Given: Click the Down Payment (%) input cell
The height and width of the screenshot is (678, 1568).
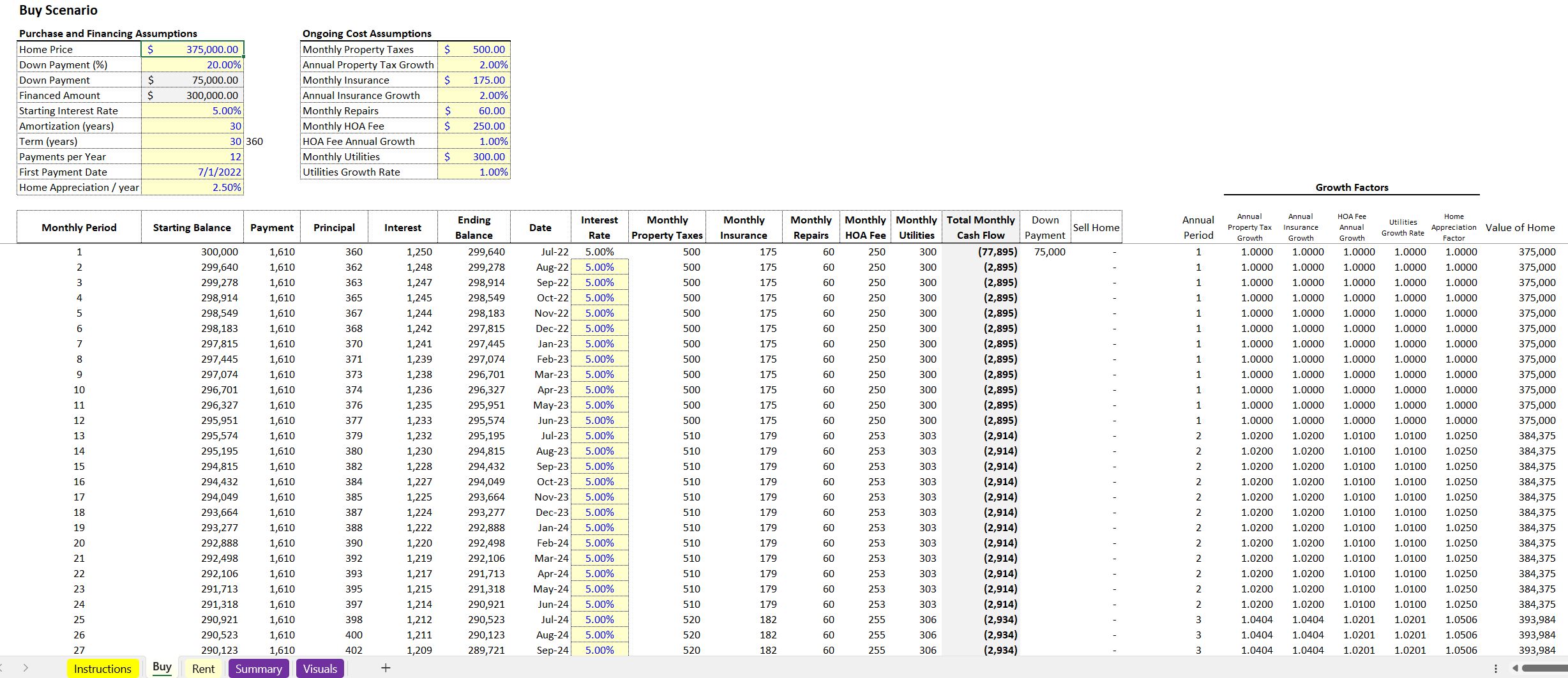Looking at the screenshot, I should click(192, 64).
